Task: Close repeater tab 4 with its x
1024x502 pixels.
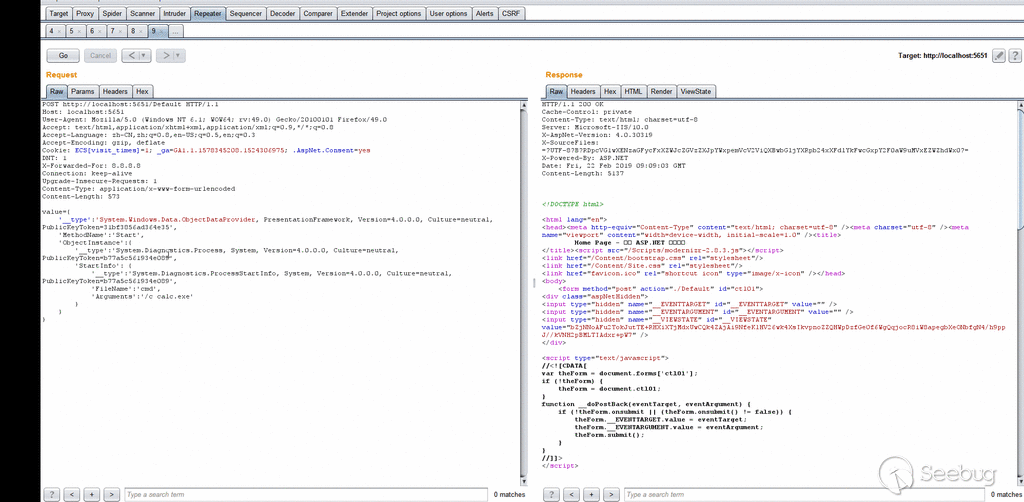Action: click(60, 31)
